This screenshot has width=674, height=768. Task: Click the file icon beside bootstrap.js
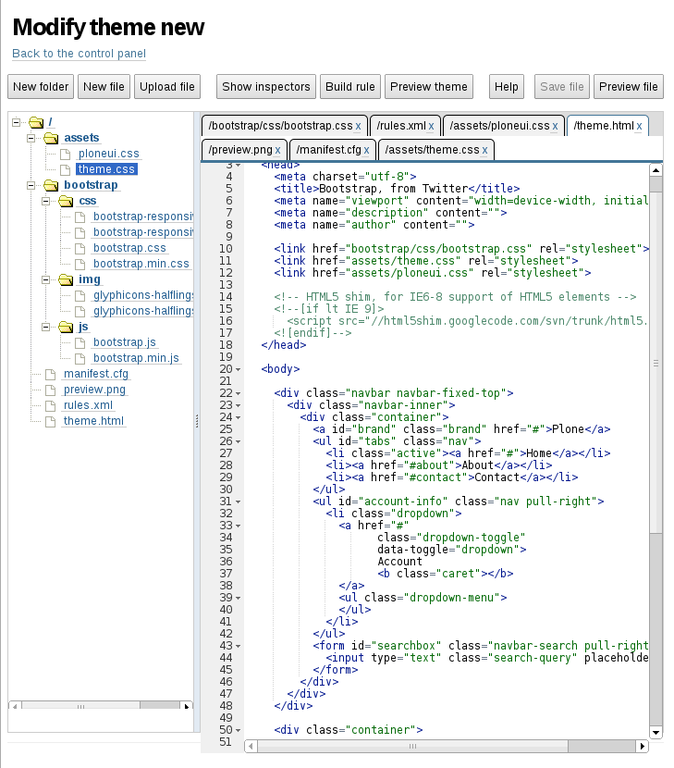coord(80,343)
